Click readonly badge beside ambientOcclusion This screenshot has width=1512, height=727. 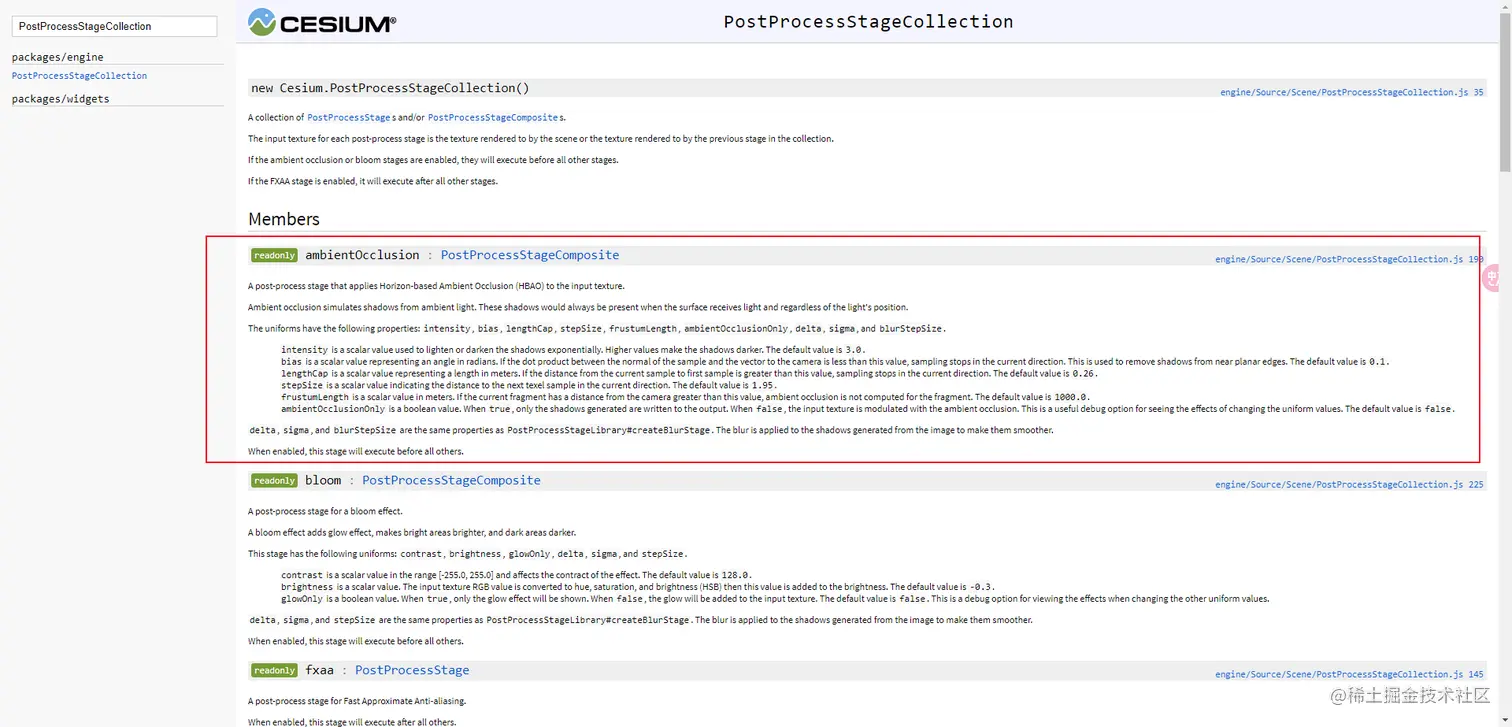(x=274, y=256)
